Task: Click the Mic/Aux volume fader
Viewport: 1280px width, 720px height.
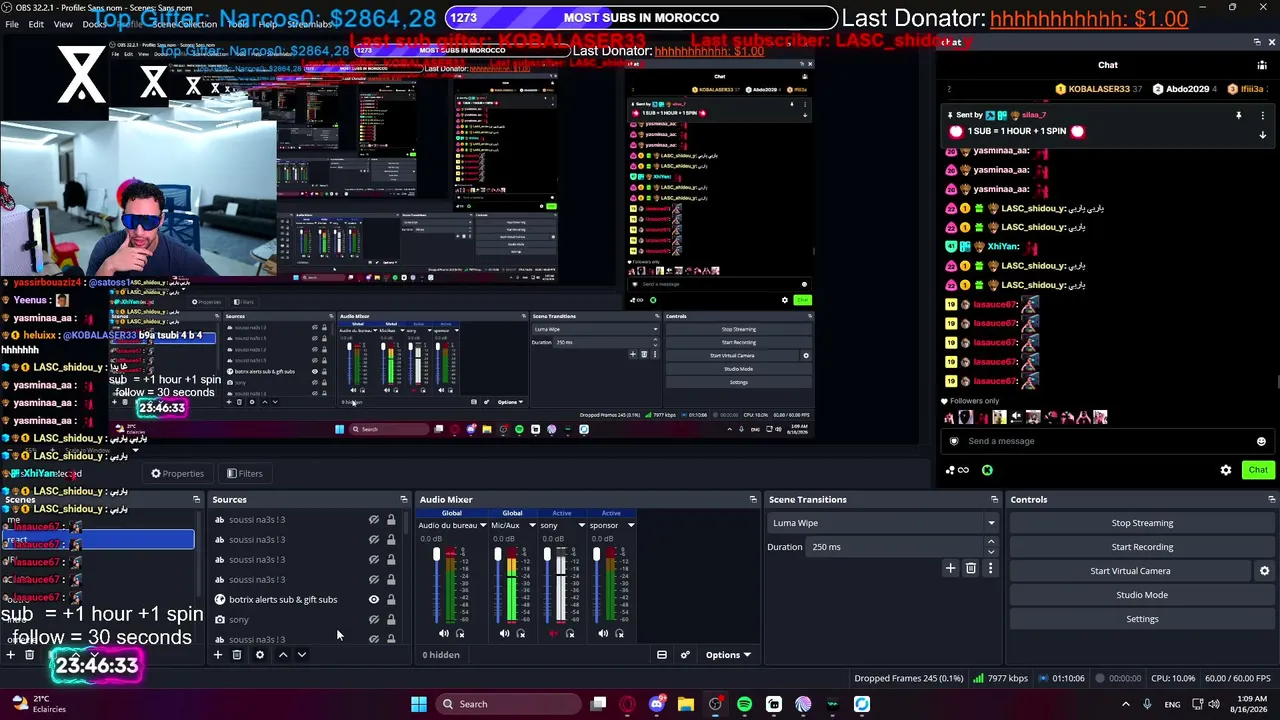Action: [x=497, y=555]
